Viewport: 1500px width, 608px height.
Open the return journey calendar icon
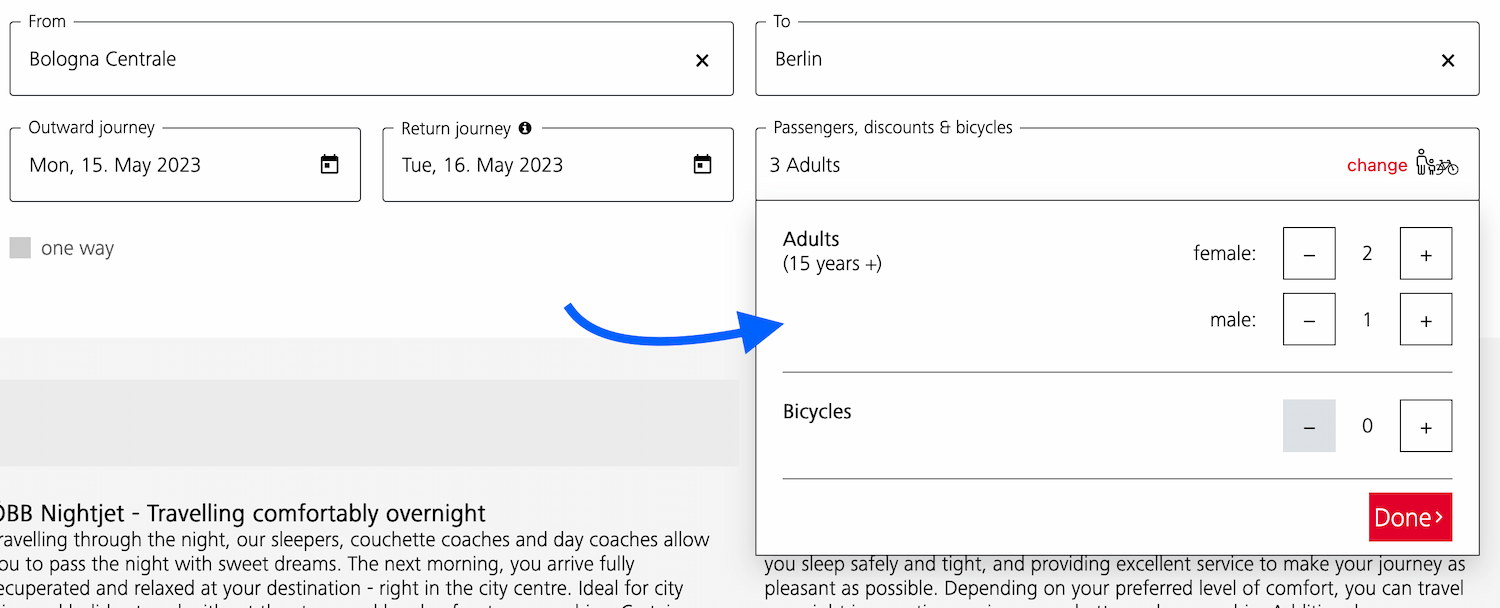point(701,164)
